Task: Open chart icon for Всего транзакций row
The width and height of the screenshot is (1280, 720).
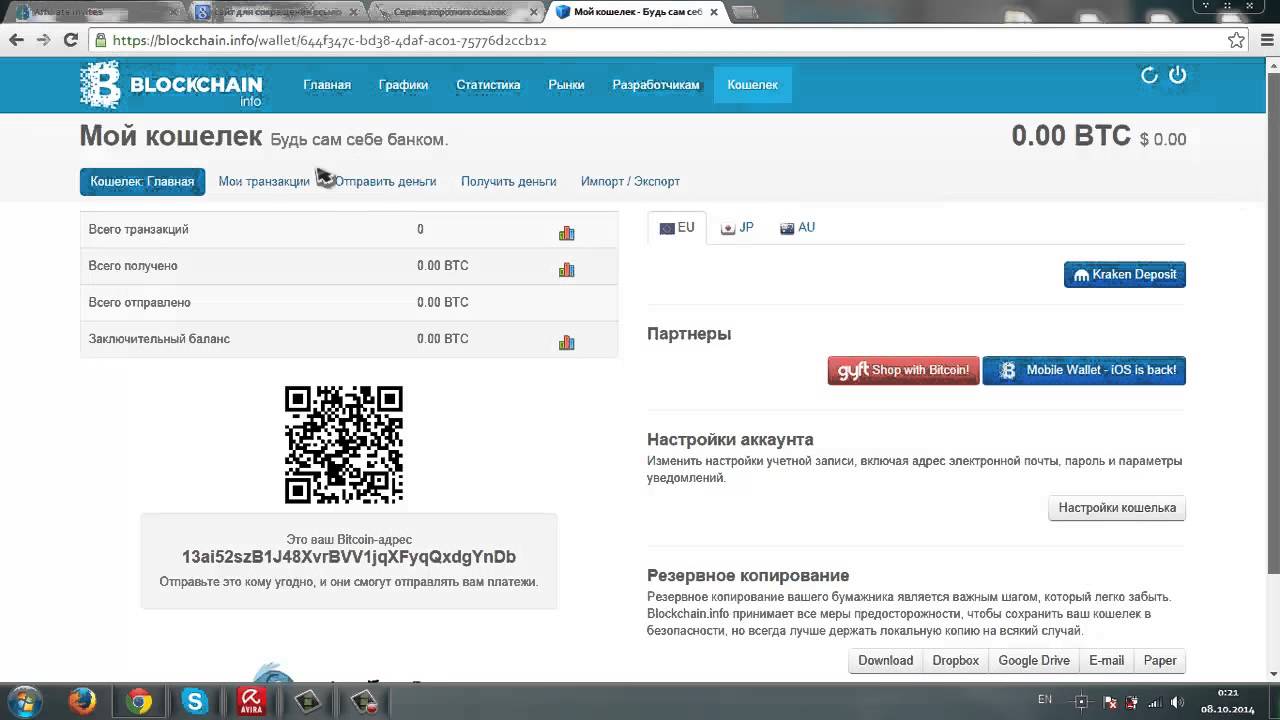Action: 567,232
